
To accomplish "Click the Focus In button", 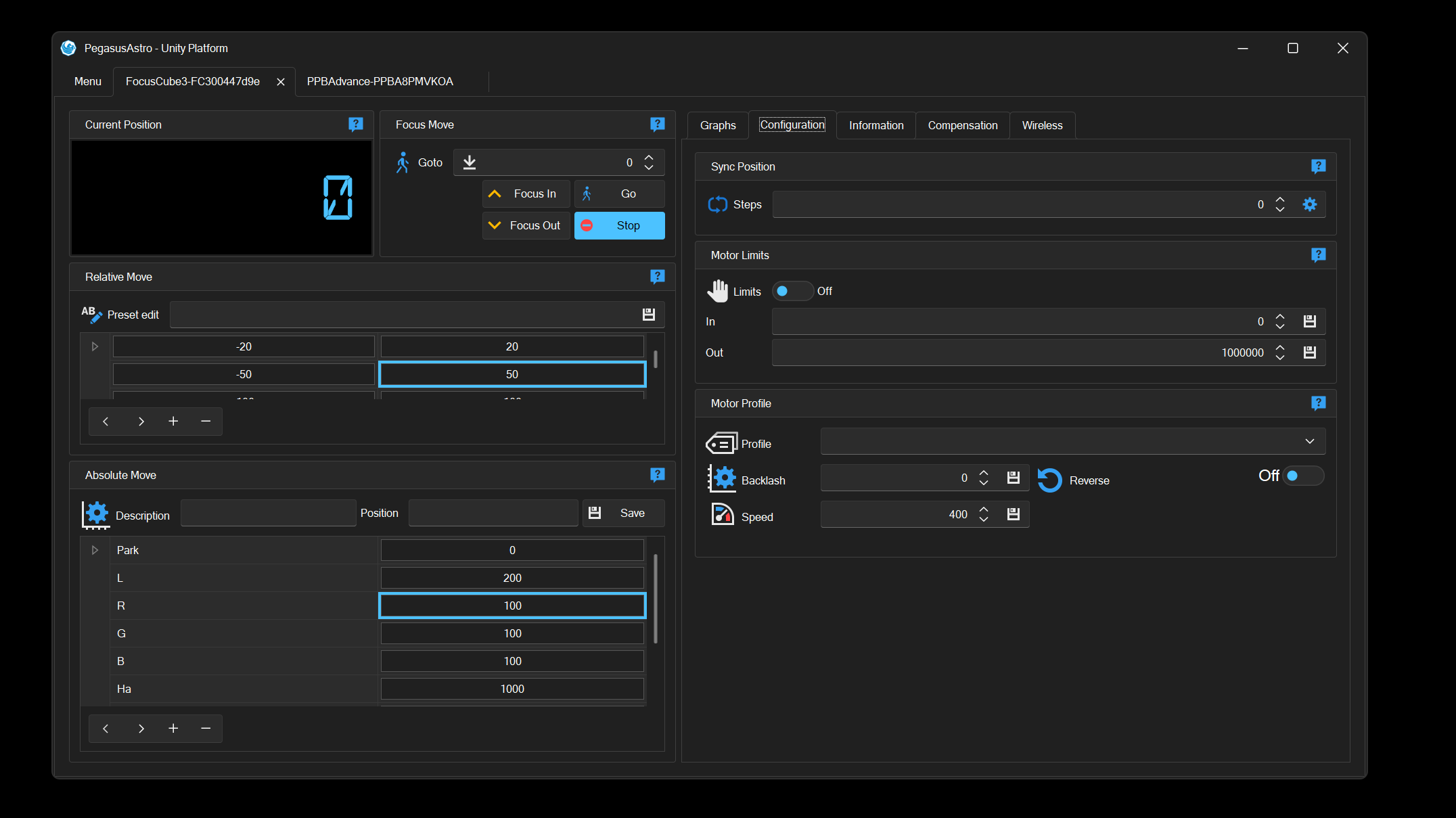I will tap(526, 194).
